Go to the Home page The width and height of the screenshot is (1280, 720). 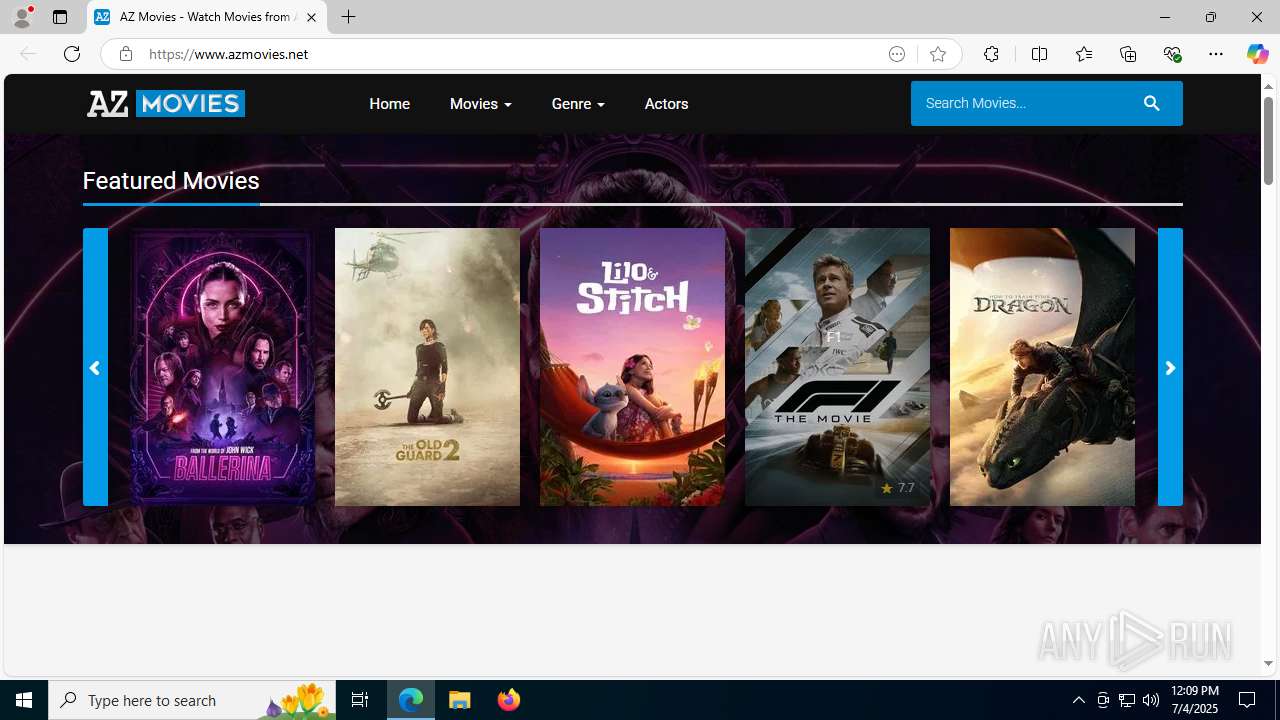point(390,104)
